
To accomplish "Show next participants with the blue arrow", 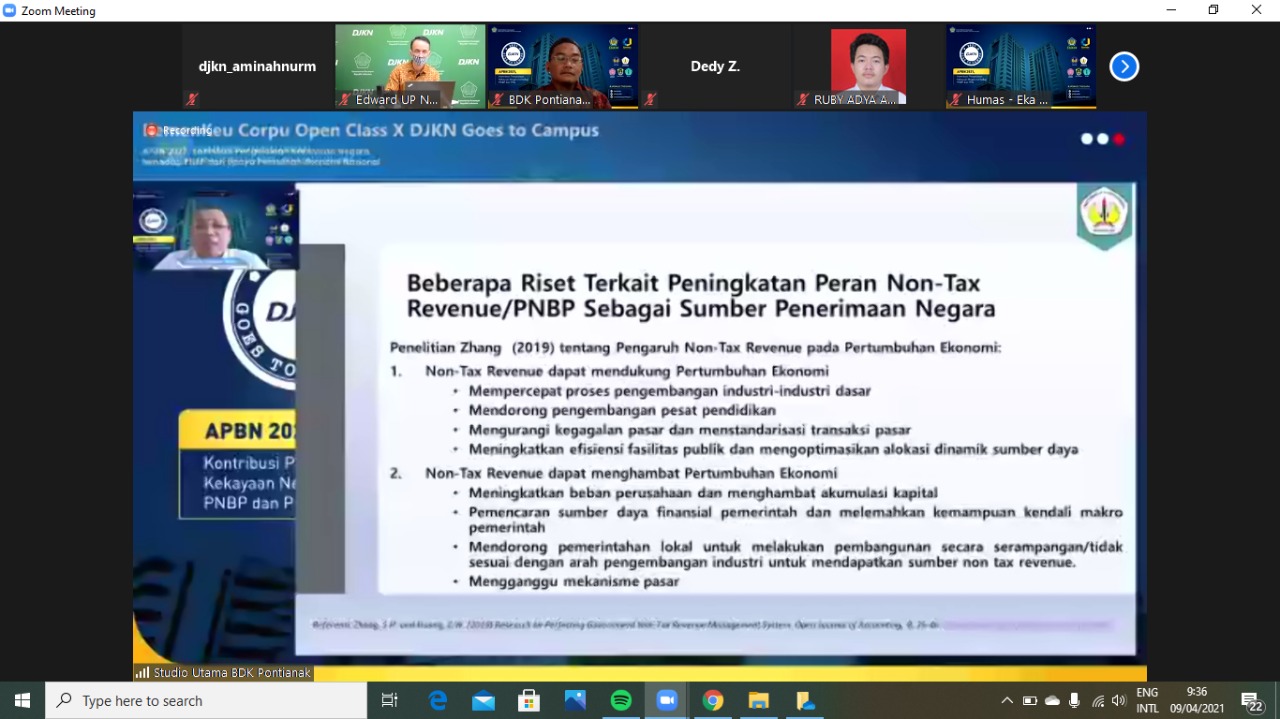I will click(1124, 67).
